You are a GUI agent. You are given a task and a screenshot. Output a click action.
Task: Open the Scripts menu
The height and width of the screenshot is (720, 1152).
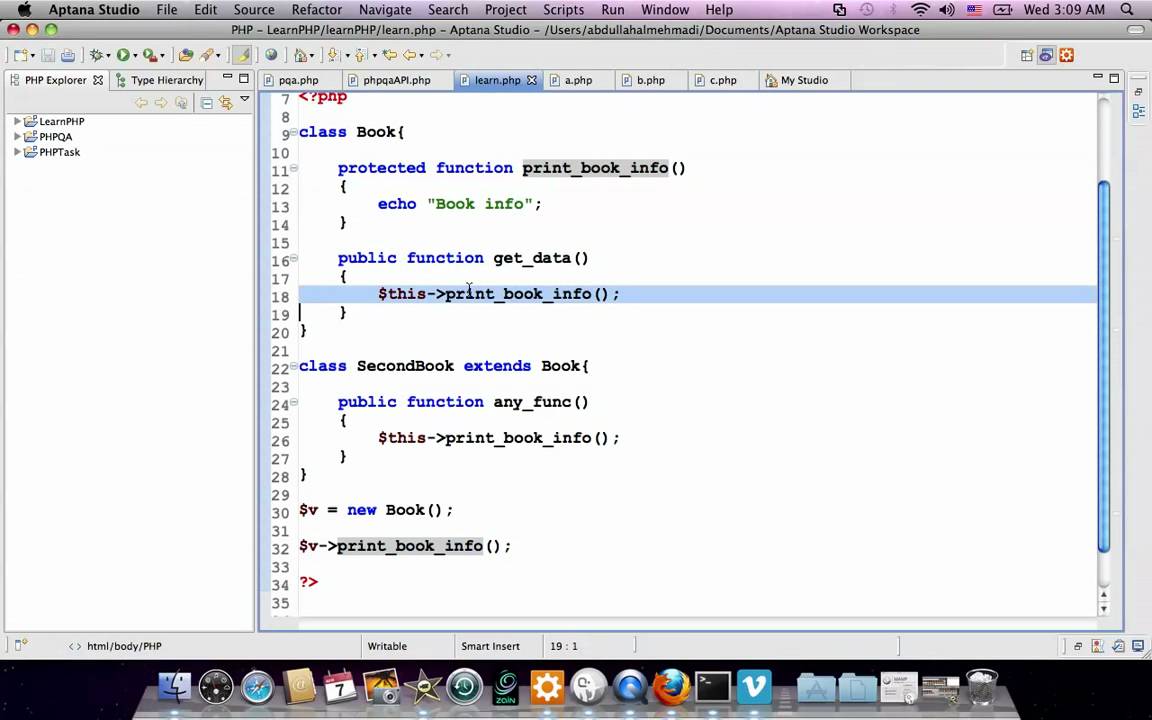[564, 10]
